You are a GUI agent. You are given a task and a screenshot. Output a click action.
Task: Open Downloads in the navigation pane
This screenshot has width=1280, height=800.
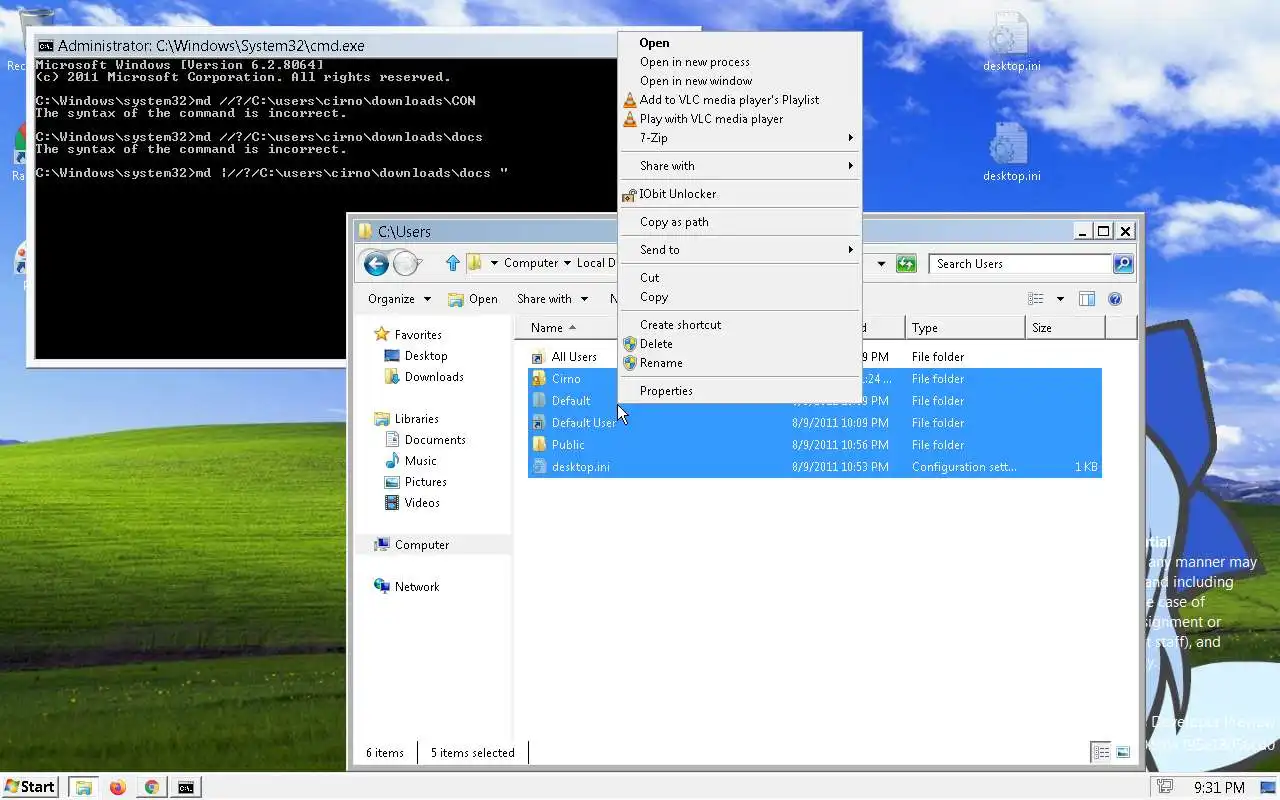434,377
